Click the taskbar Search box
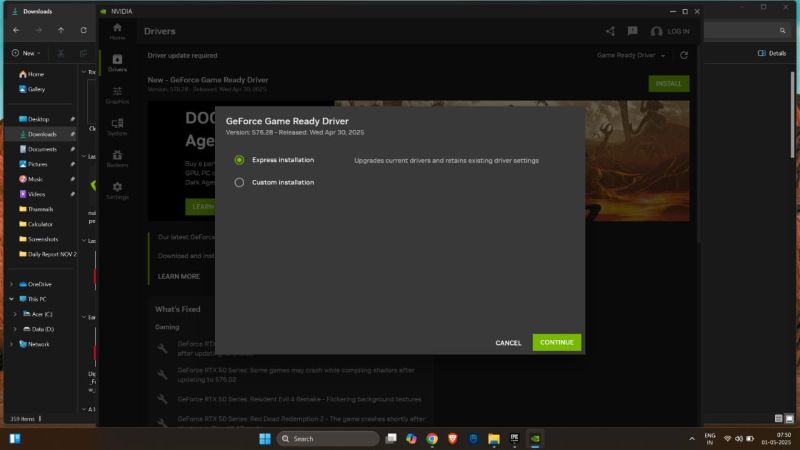Image resolution: width=800 pixels, height=450 pixels. click(328, 439)
